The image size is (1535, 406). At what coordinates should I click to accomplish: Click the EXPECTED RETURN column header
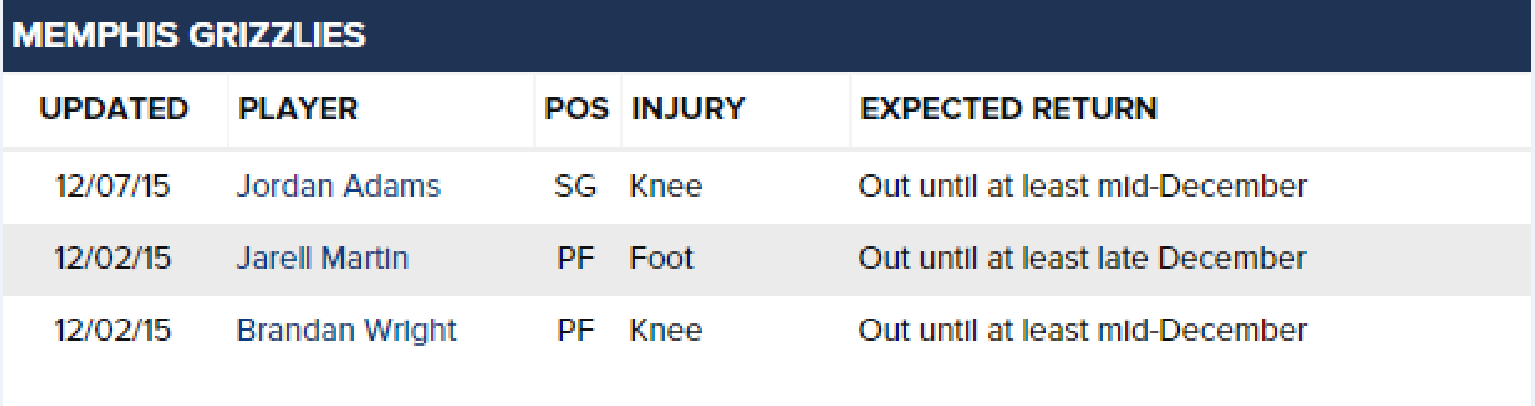(1009, 109)
